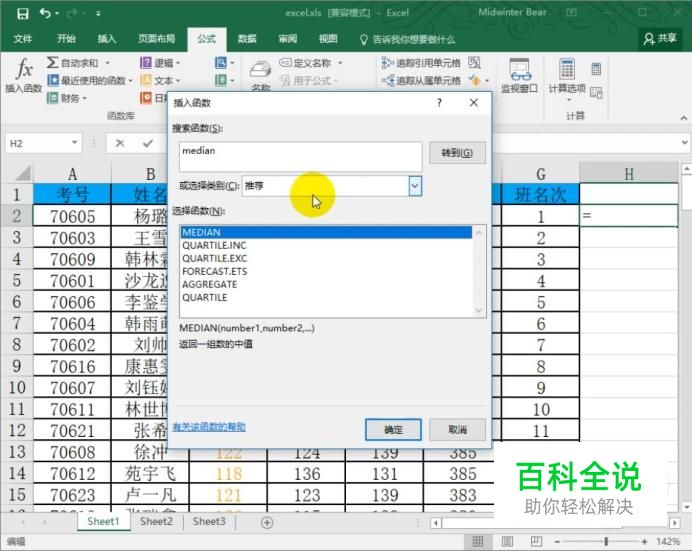
Task: Select QUARTILE.INC in function list
Action: coord(327,245)
